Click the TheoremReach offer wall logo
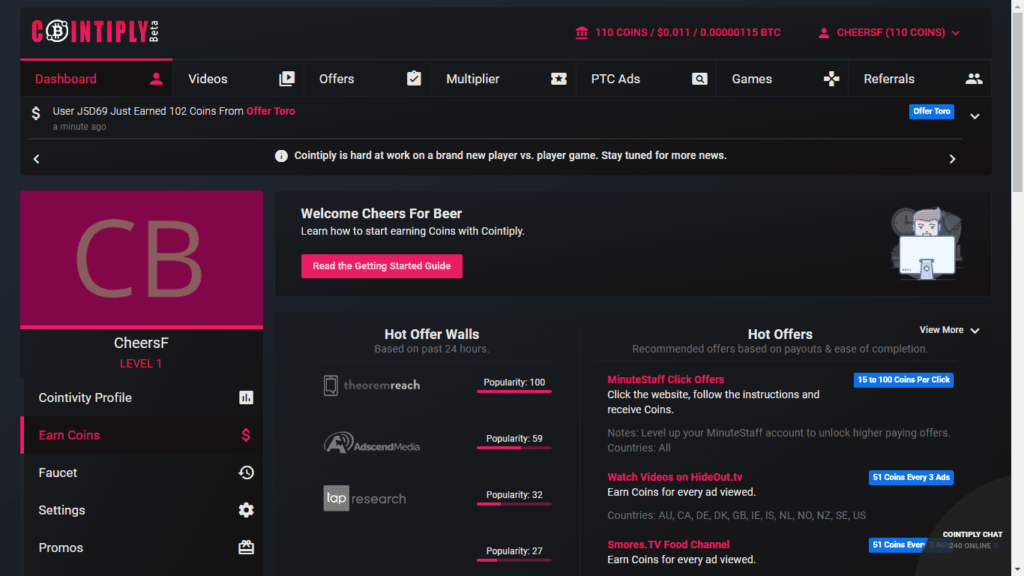 pyautogui.click(x=372, y=385)
